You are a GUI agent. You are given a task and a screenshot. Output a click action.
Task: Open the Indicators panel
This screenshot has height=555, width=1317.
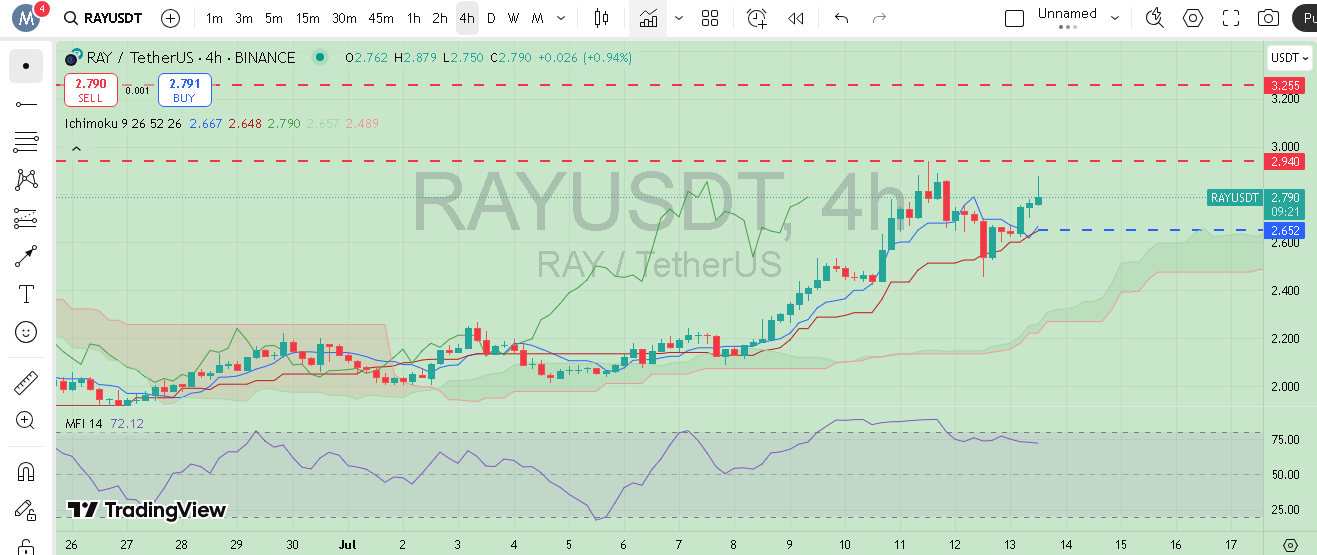coord(649,18)
